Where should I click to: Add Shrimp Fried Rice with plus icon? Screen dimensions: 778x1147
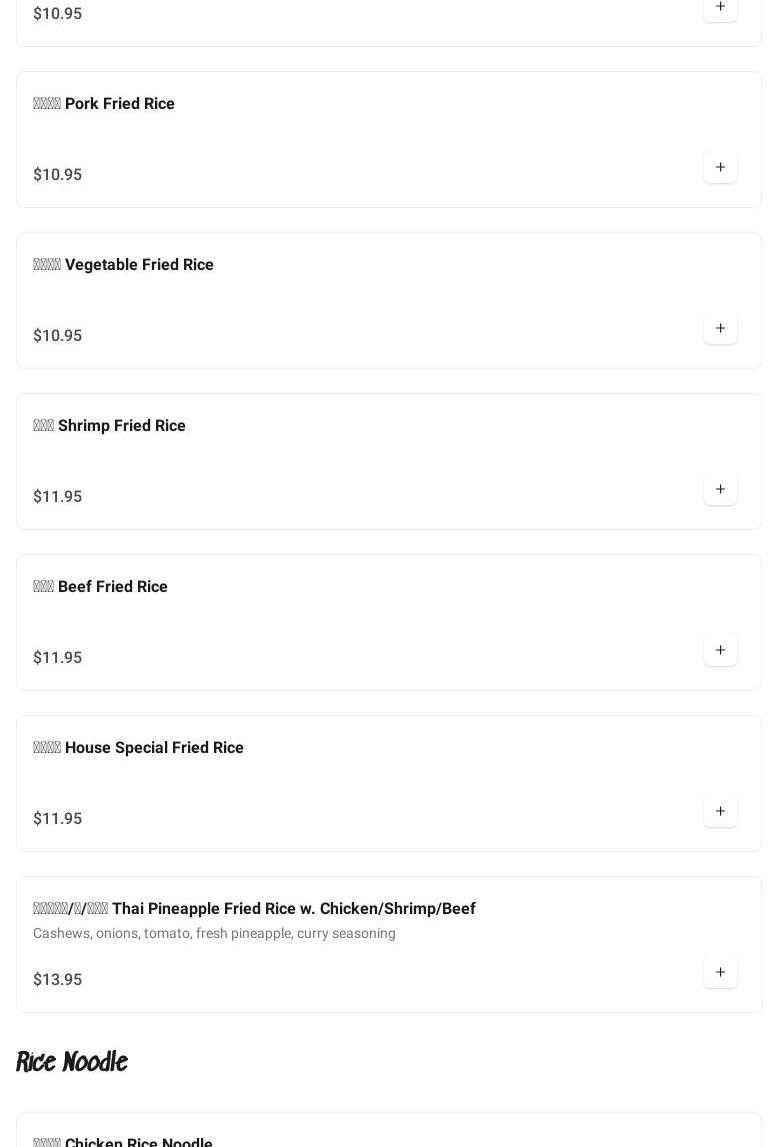coord(720,489)
